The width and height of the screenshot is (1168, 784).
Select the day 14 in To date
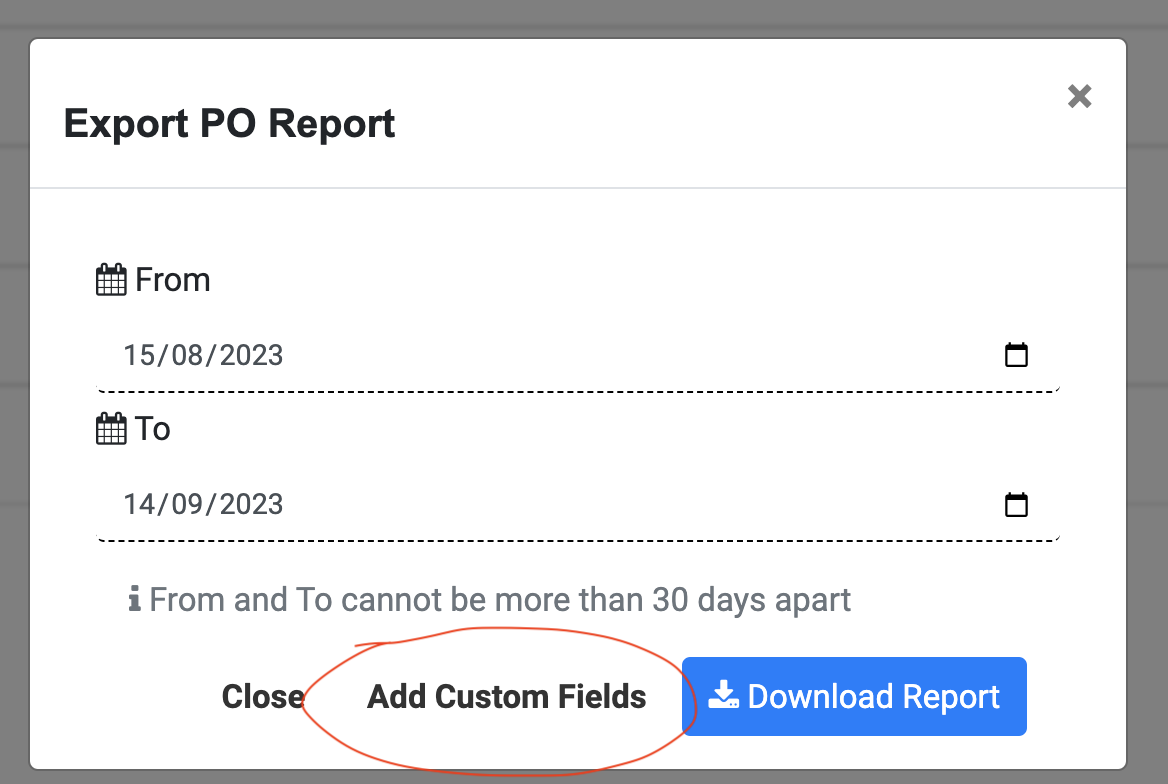coord(139,504)
